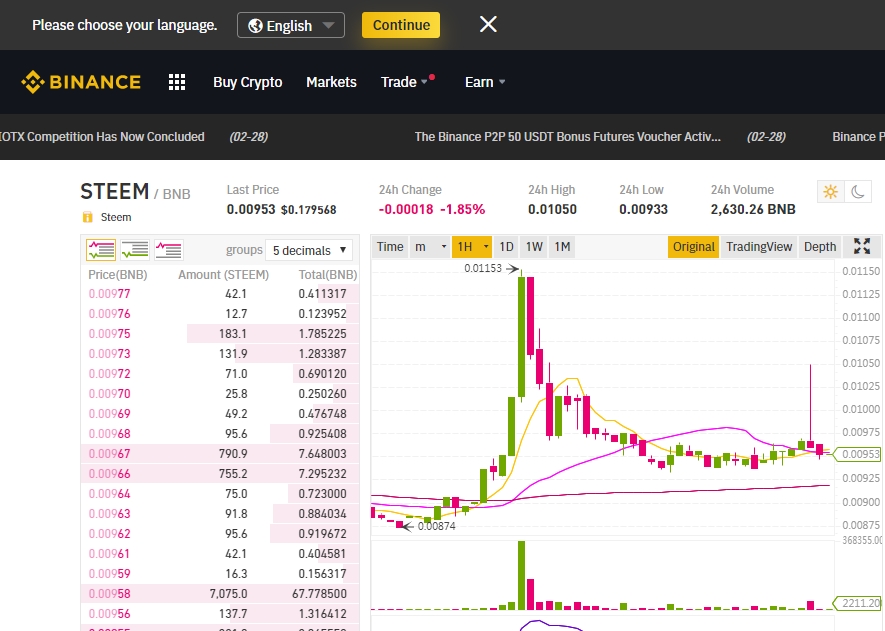Select the Time chart interval
Screen dimensions: 885x631
click(390, 247)
